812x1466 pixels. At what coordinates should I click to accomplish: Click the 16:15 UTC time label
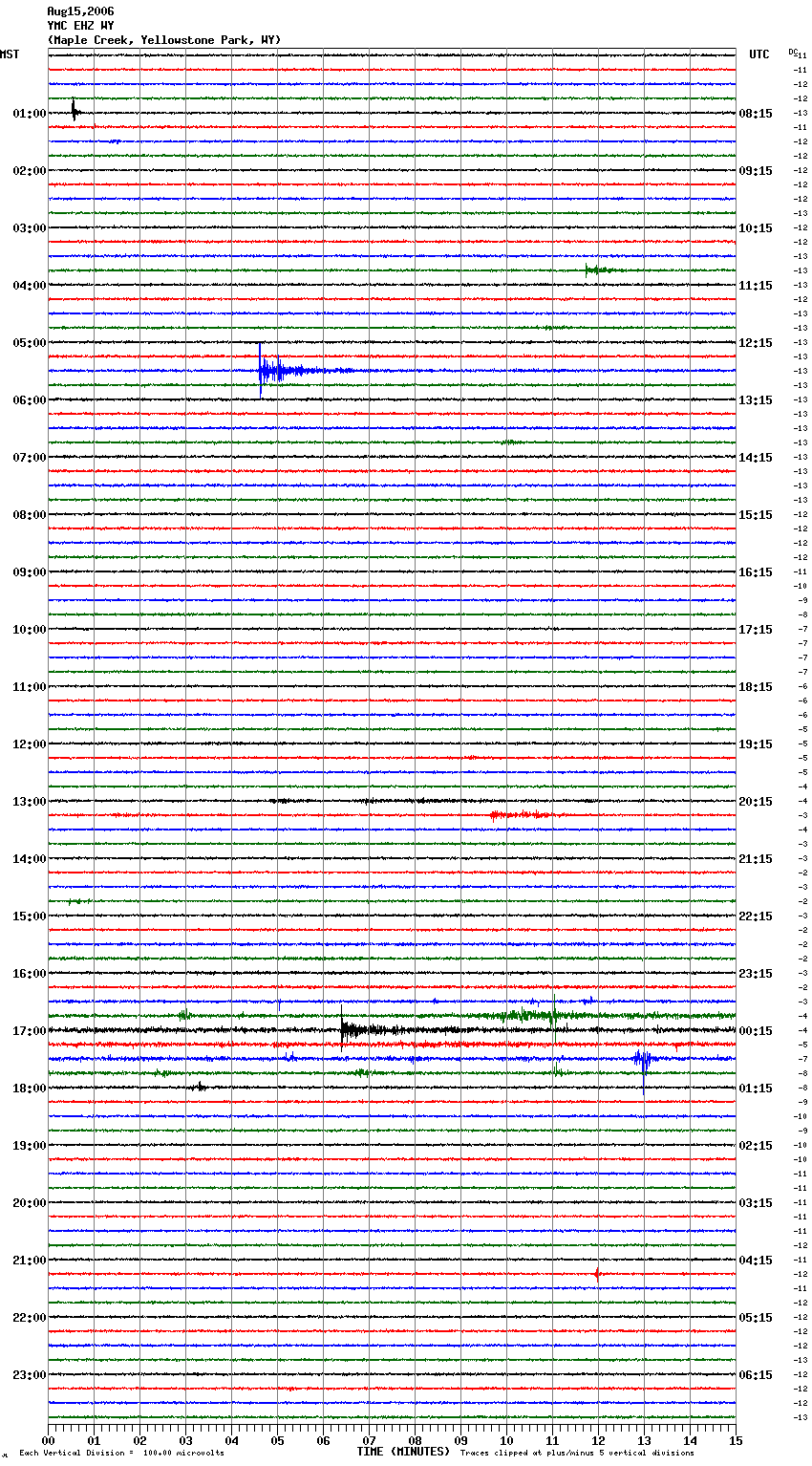pos(756,572)
